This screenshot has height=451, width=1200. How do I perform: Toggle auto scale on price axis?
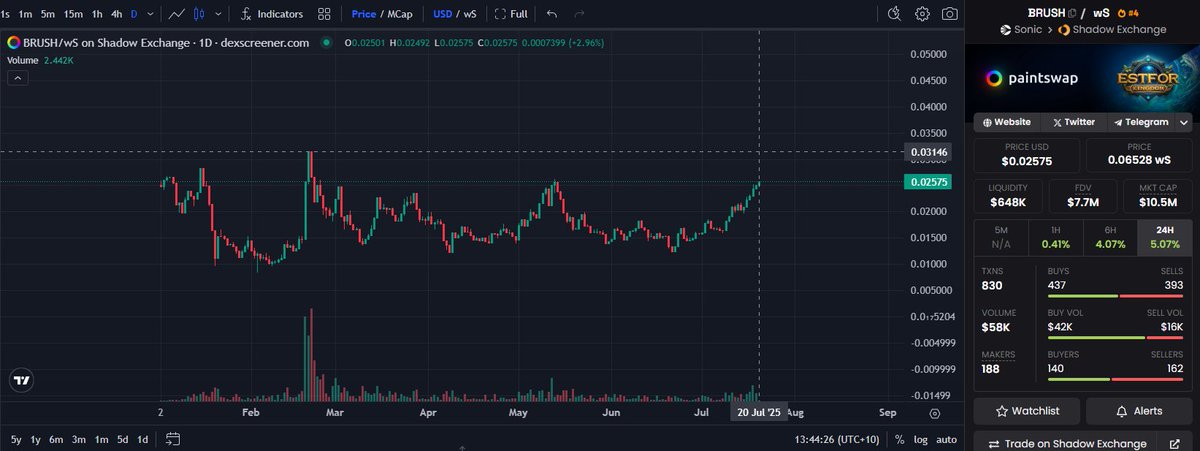(946, 439)
